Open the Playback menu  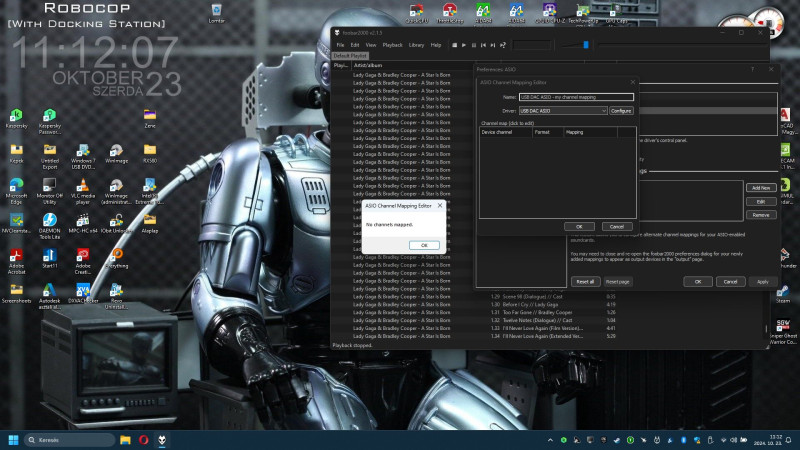(x=392, y=45)
